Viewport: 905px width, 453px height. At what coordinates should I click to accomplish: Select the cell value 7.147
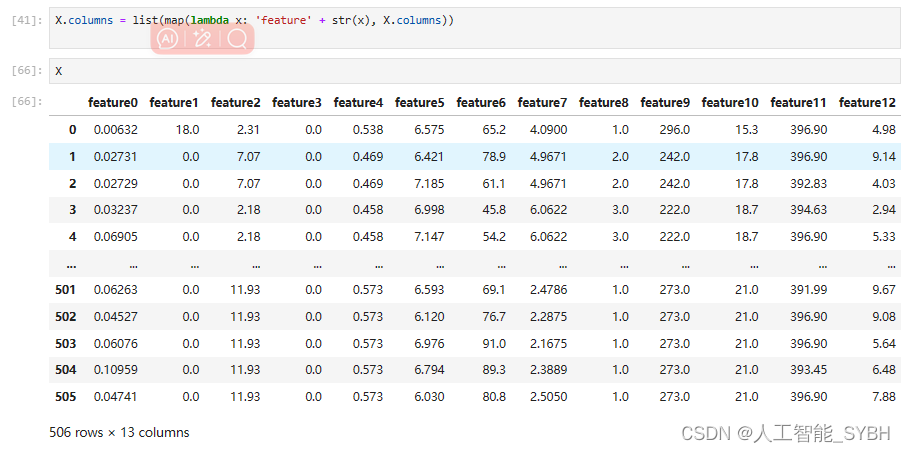(x=429, y=237)
